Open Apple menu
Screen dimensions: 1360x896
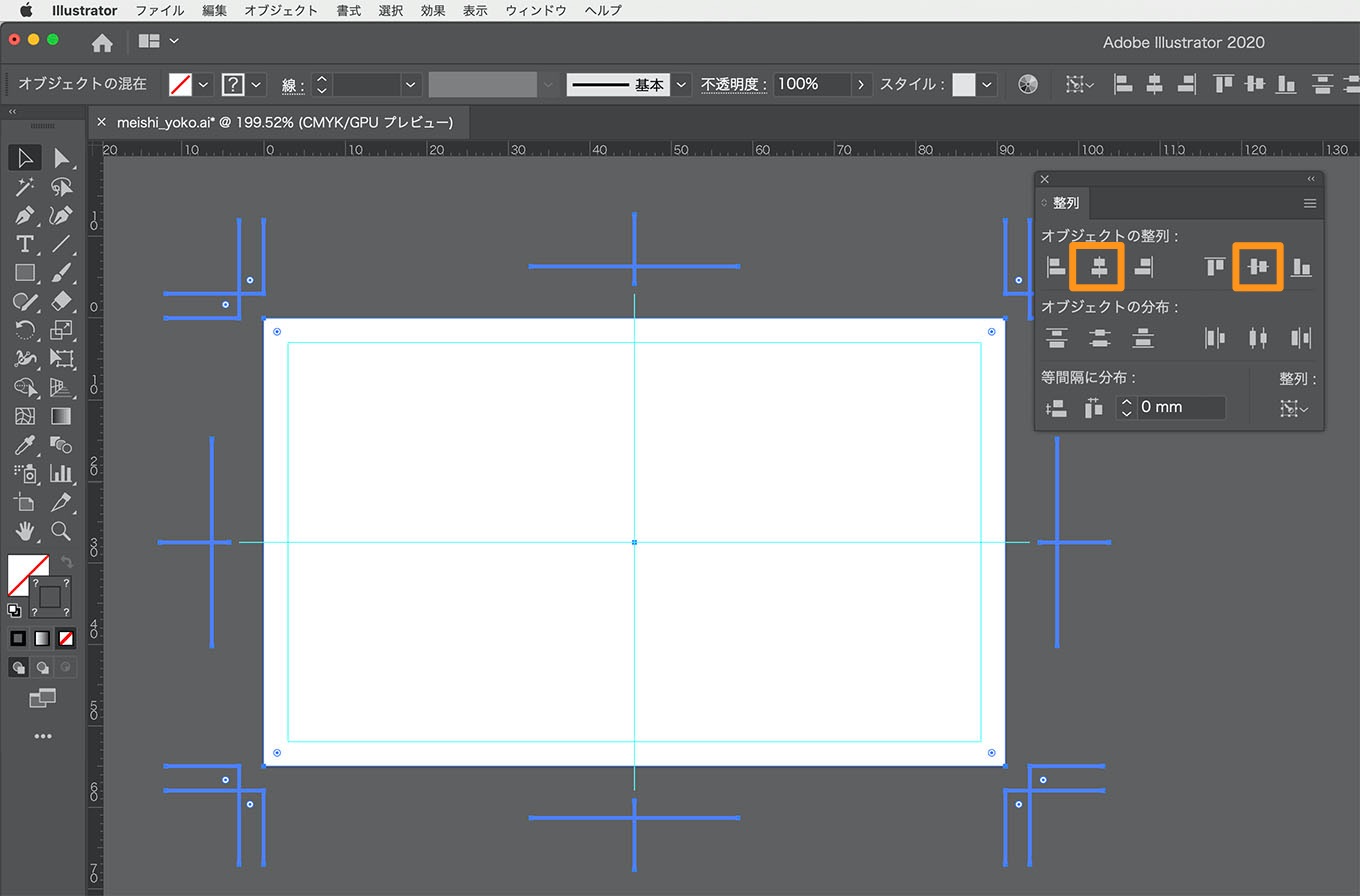click(x=25, y=10)
